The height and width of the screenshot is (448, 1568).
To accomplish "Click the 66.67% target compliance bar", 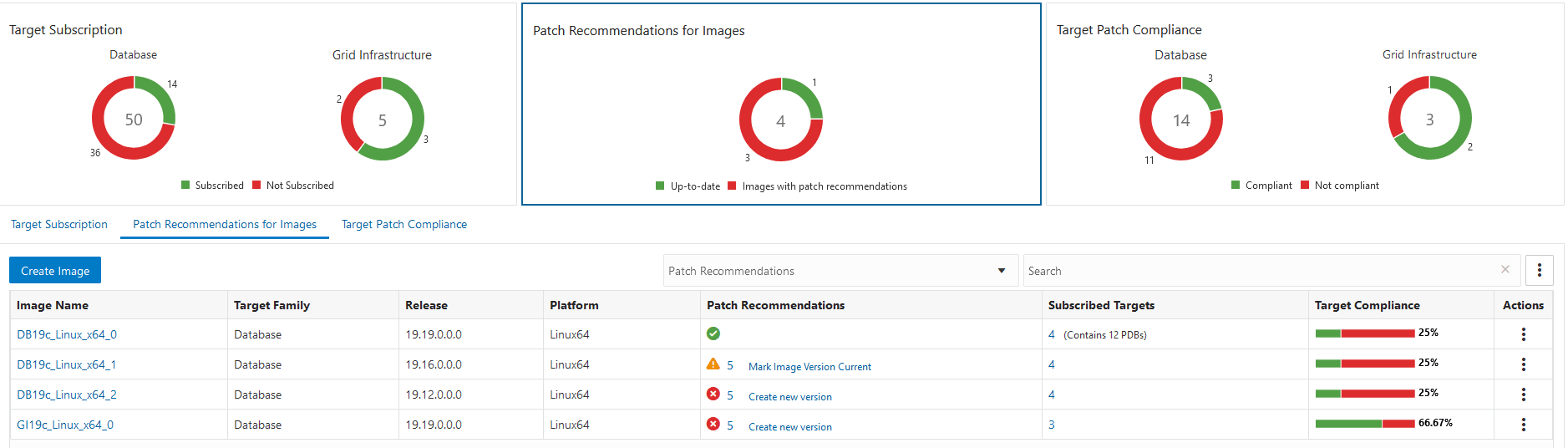I will 1364,424.
